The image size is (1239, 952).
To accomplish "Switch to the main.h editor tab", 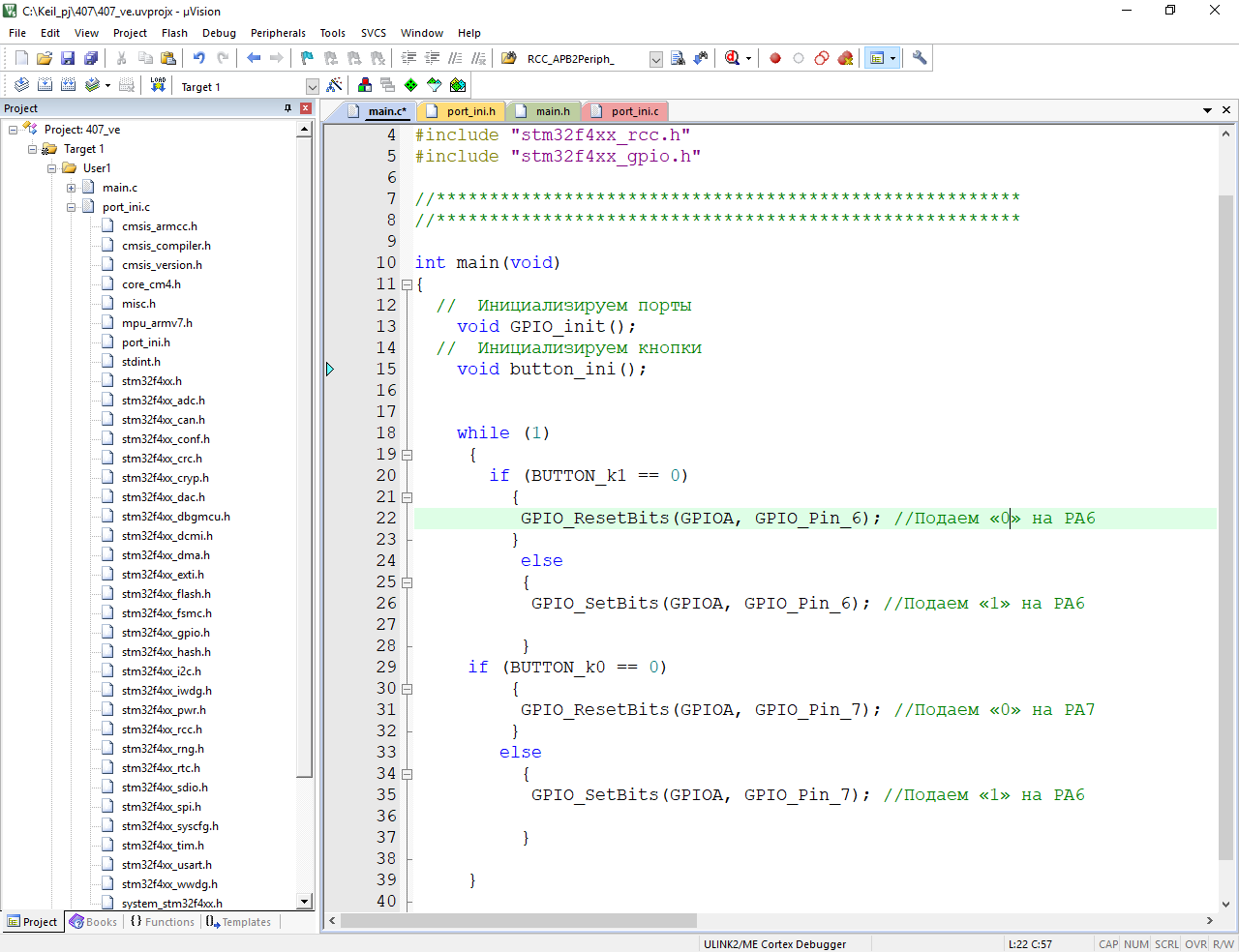I will click(x=543, y=111).
